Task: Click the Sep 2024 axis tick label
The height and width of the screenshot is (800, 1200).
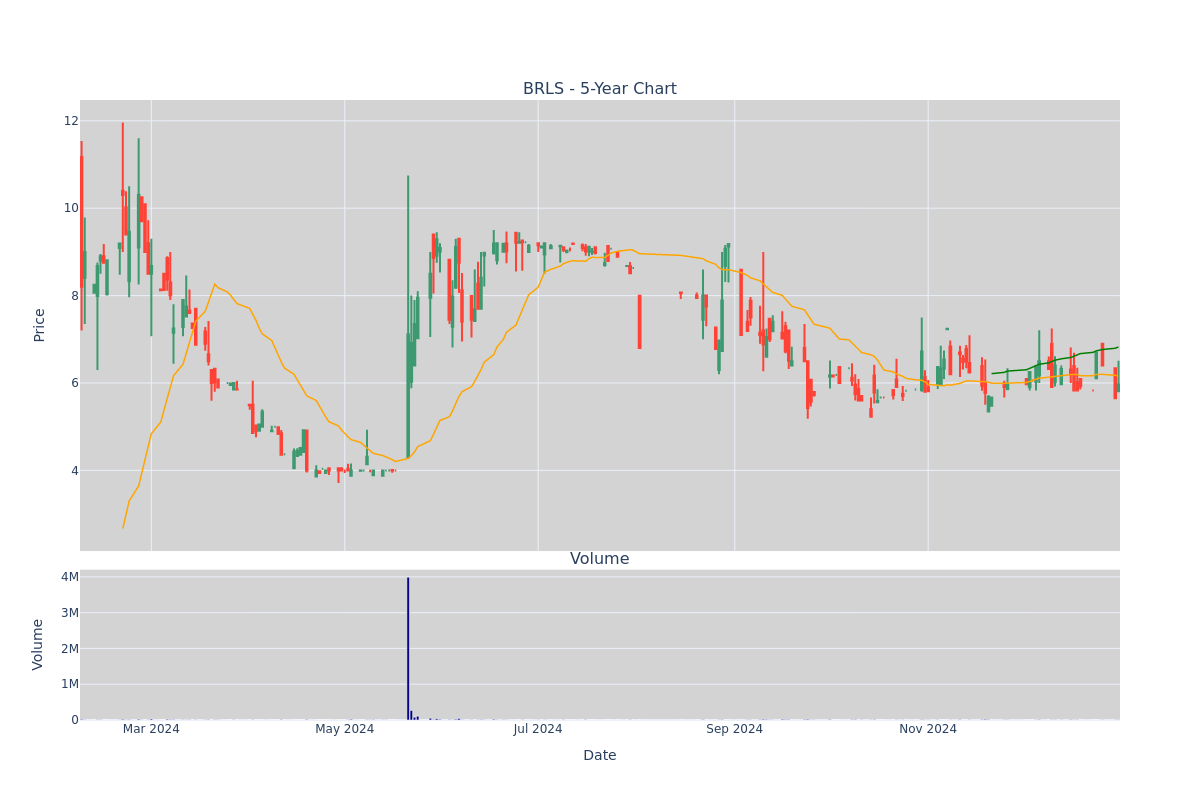Action: click(734, 729)
